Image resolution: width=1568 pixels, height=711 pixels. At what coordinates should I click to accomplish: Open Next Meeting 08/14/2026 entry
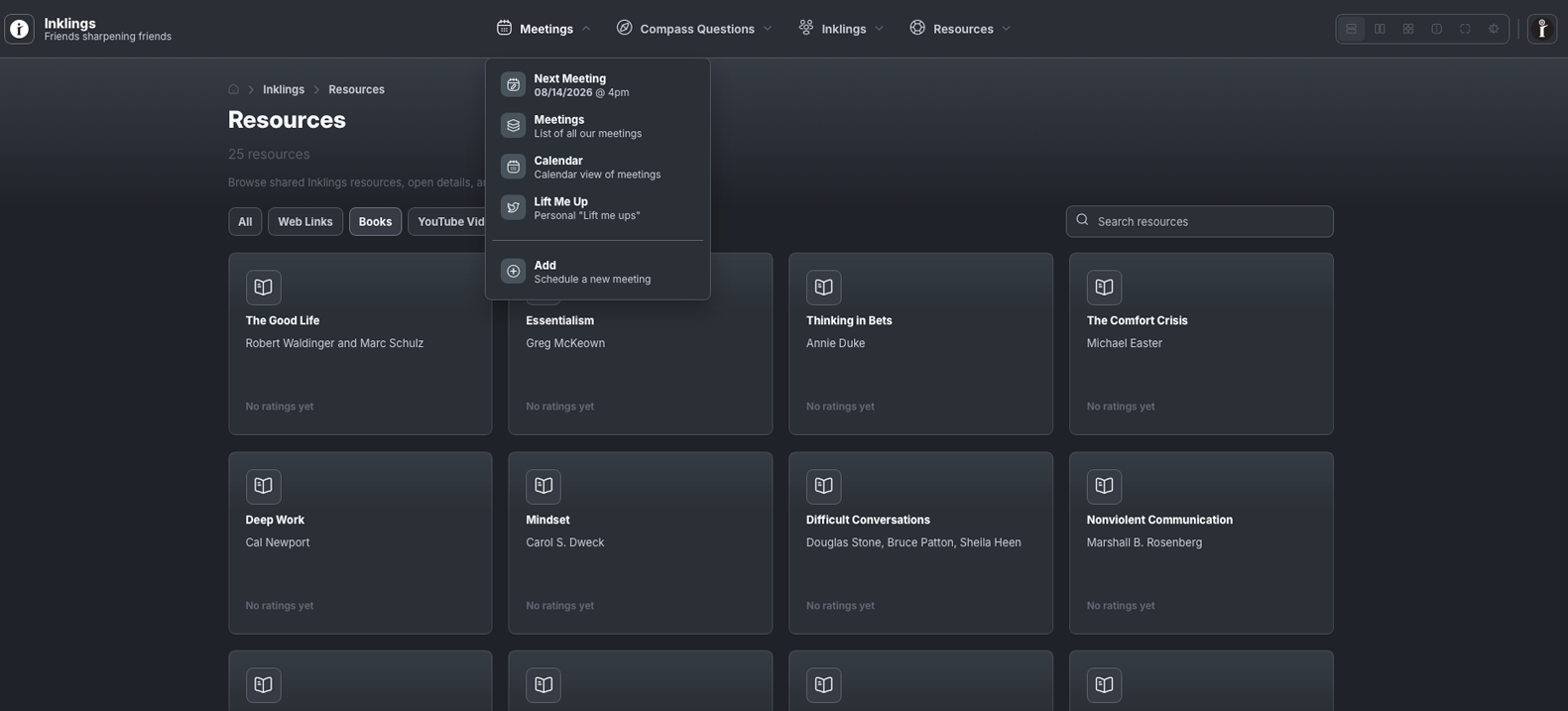click(x=598, y=85)
